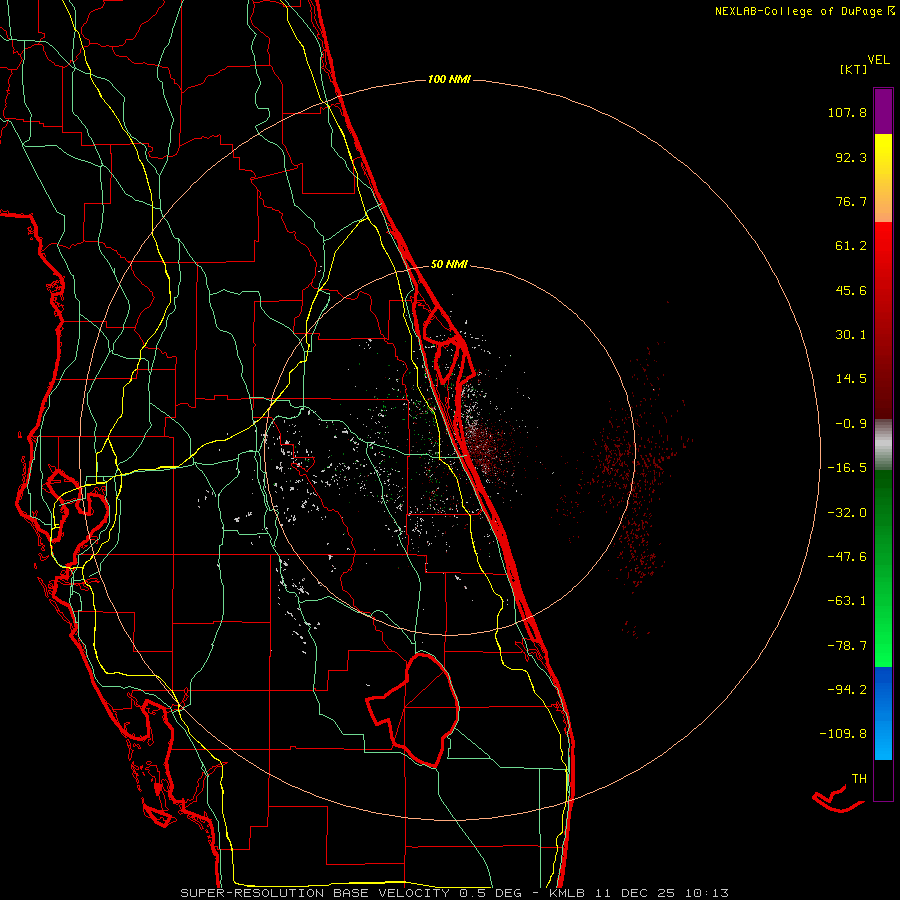Pick the purple segment of the velocity bar
This screenshot has width=900, height=900.
[883, 111]
